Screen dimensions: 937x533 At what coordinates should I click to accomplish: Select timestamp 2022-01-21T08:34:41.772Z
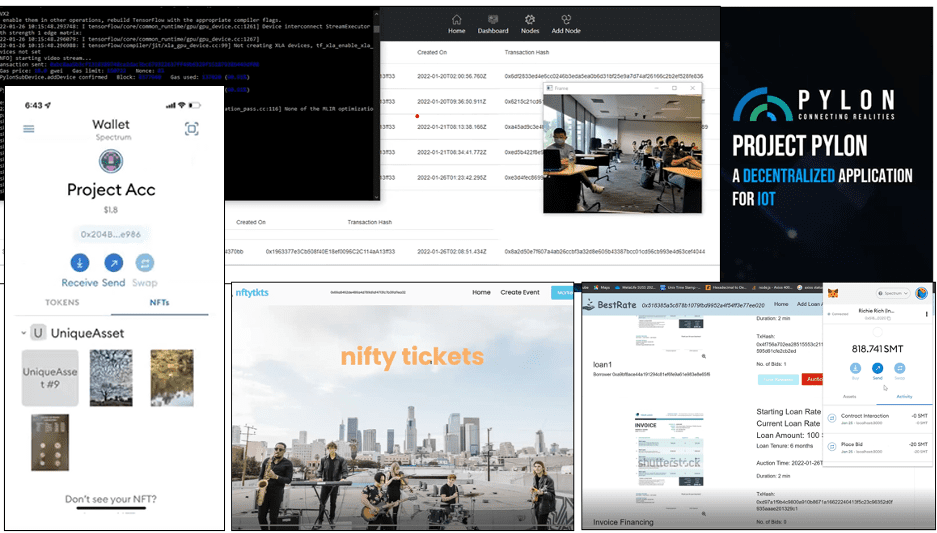point(452,152)
